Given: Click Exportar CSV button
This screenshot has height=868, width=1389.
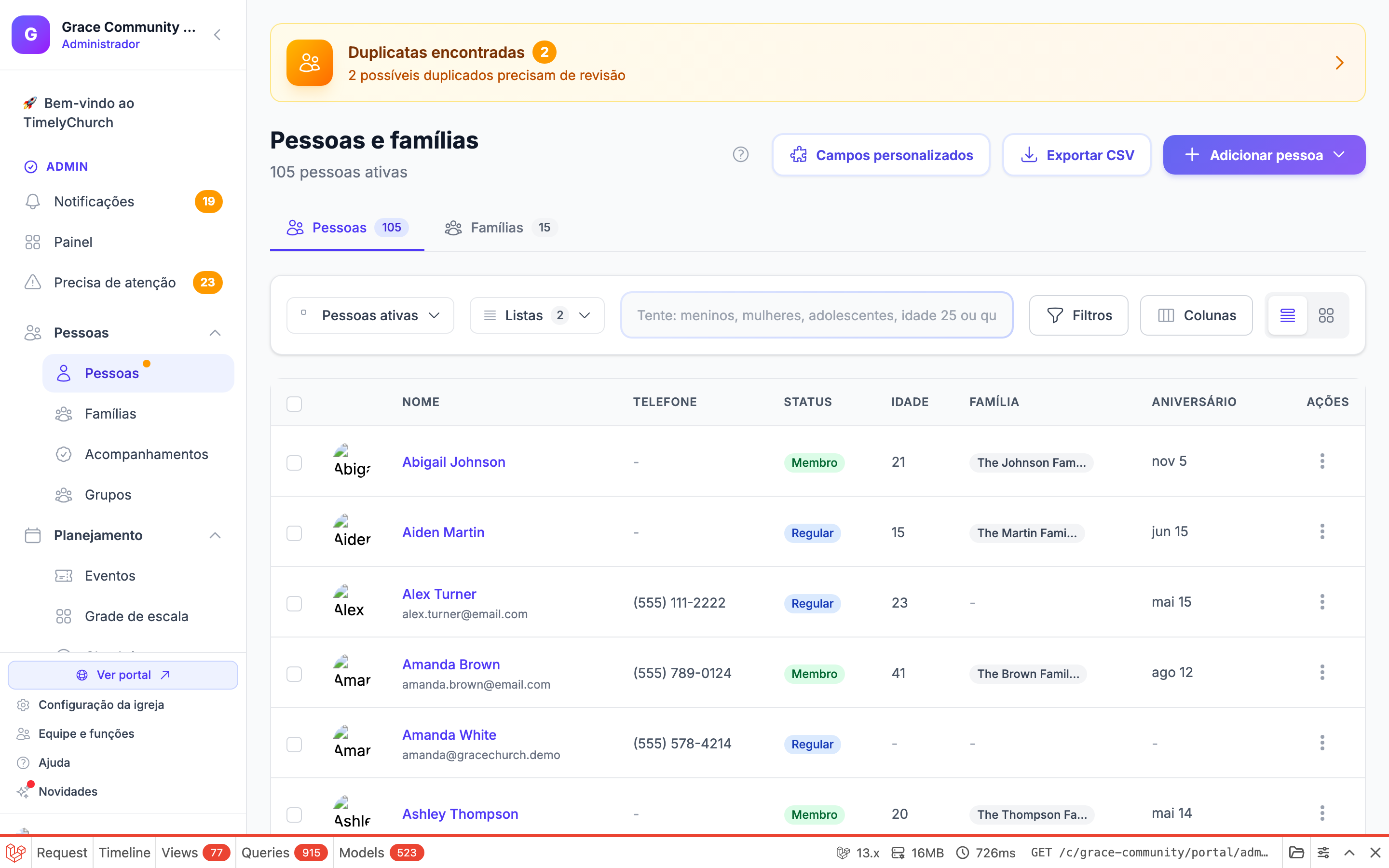Looking at the screenshot, I should [x=1076, y=155].
